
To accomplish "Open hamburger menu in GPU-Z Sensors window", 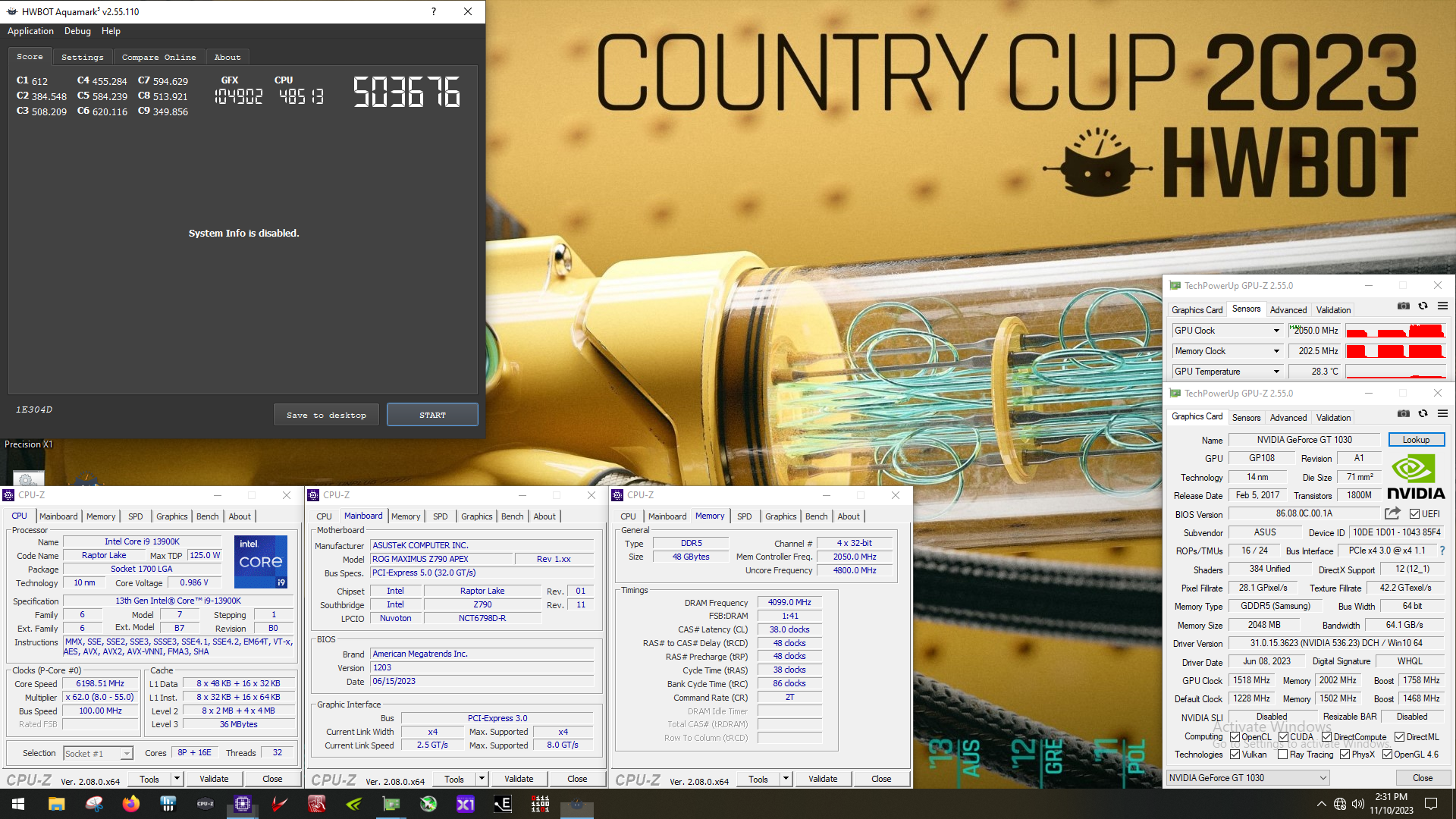I will point(1442,306).
